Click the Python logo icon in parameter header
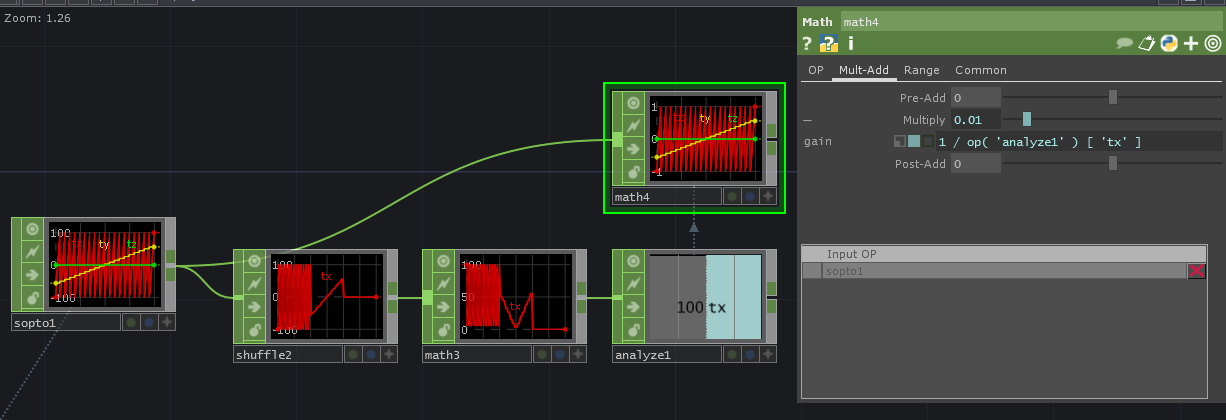 click(1168, 43)
